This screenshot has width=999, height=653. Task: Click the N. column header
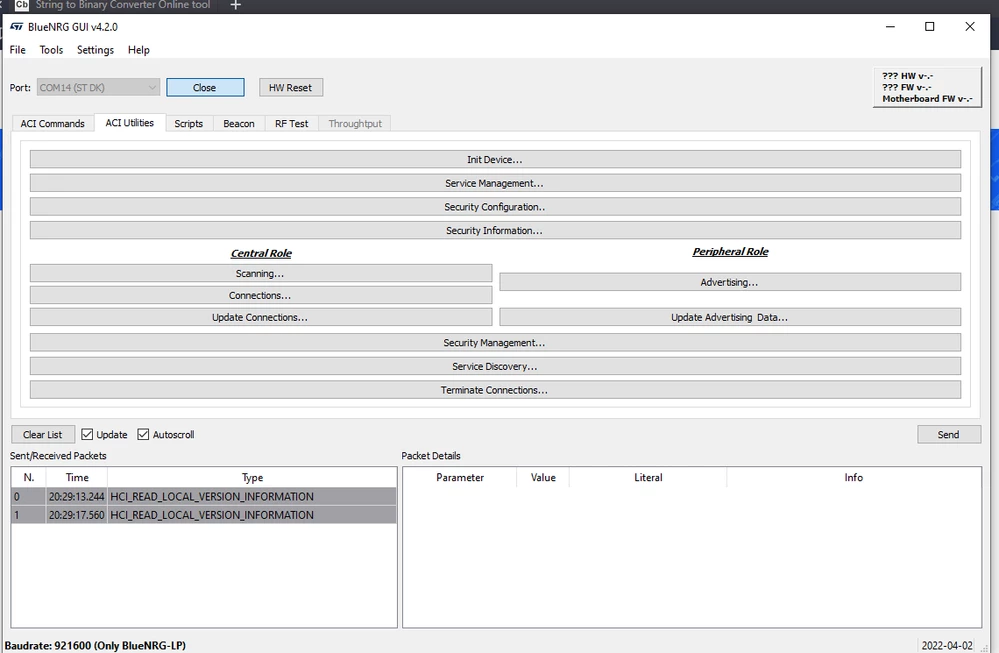[x=29, y=477]
